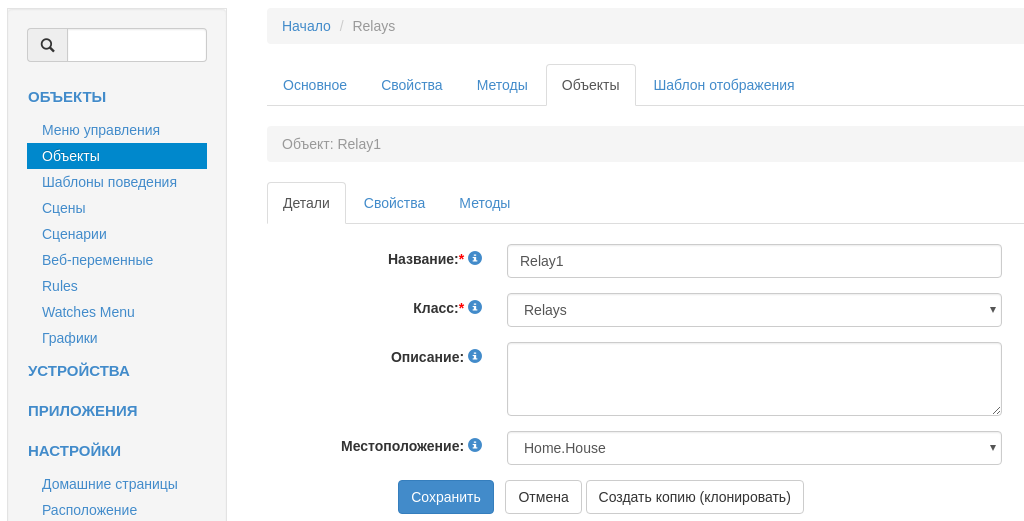Open Сценарии in the sidebar

pos(74,234)
